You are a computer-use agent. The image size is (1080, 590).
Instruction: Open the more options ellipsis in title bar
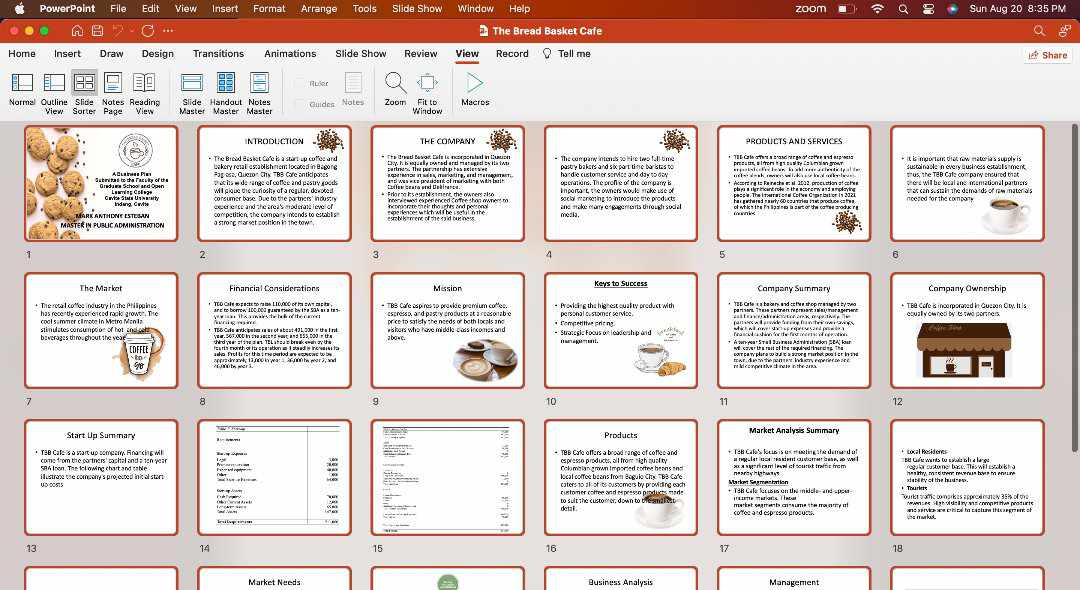point(168,31)
